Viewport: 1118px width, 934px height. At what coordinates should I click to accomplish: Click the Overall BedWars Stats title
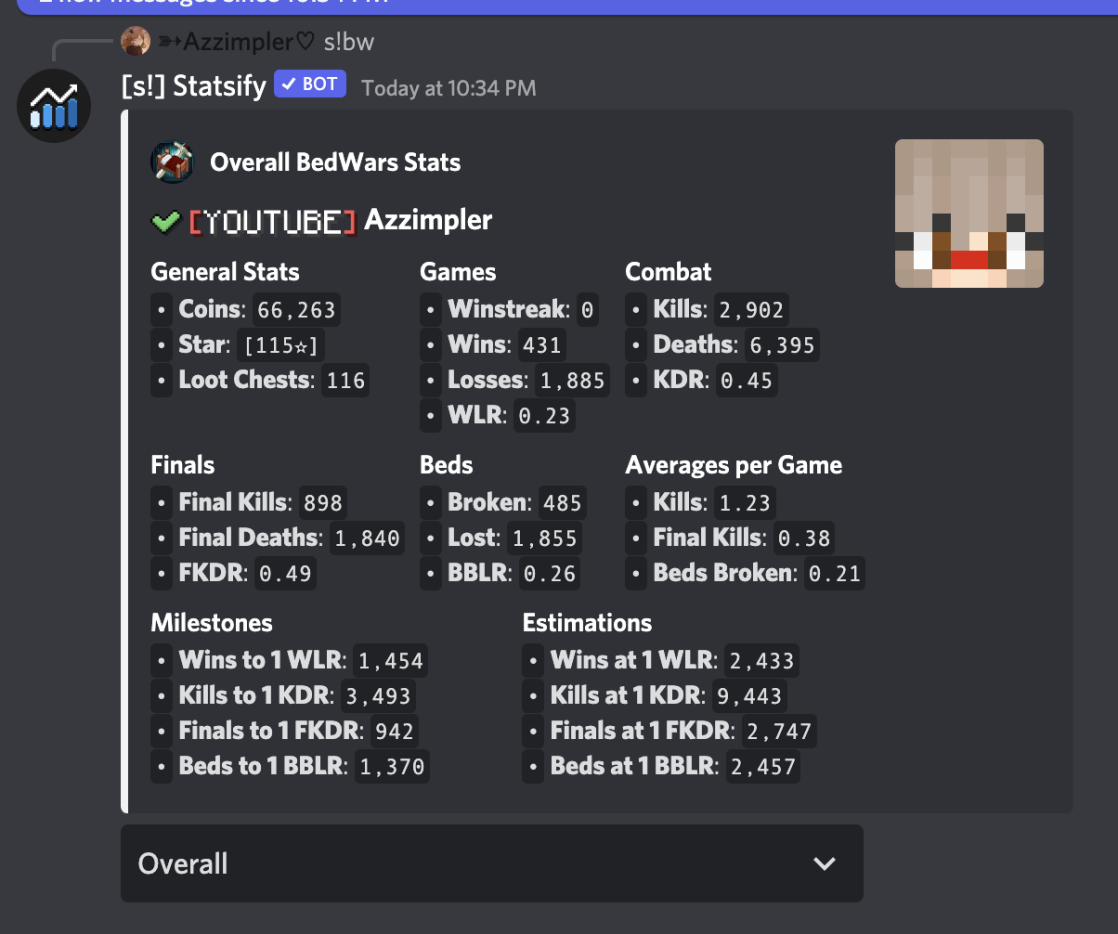tap(335, 163)
